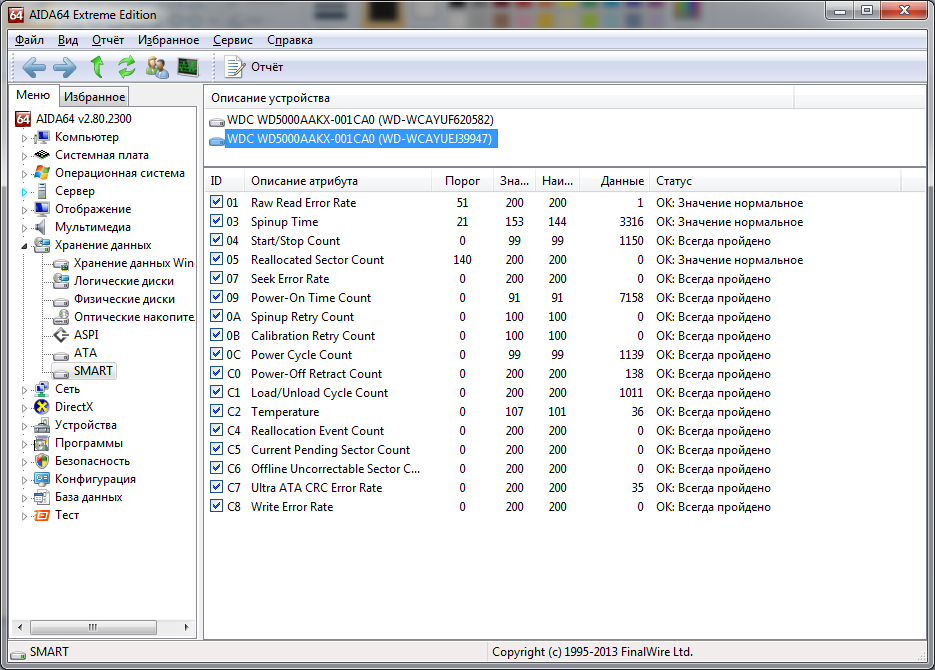Open the Отображение tree item
The height and width of the screenshot is (670, 935).
[x=92, y=209]
